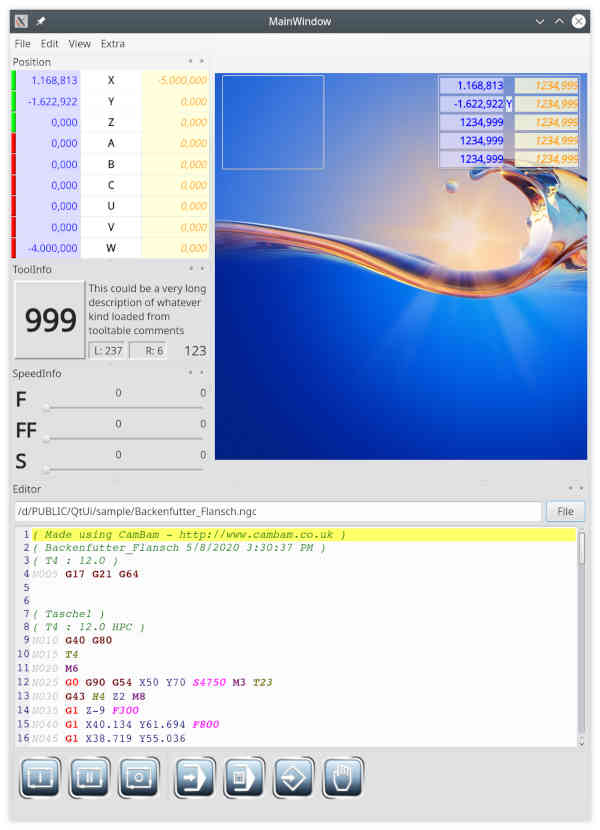
Task: Click the tool description text in ToolInfo
Action: [x=147, y=310]
